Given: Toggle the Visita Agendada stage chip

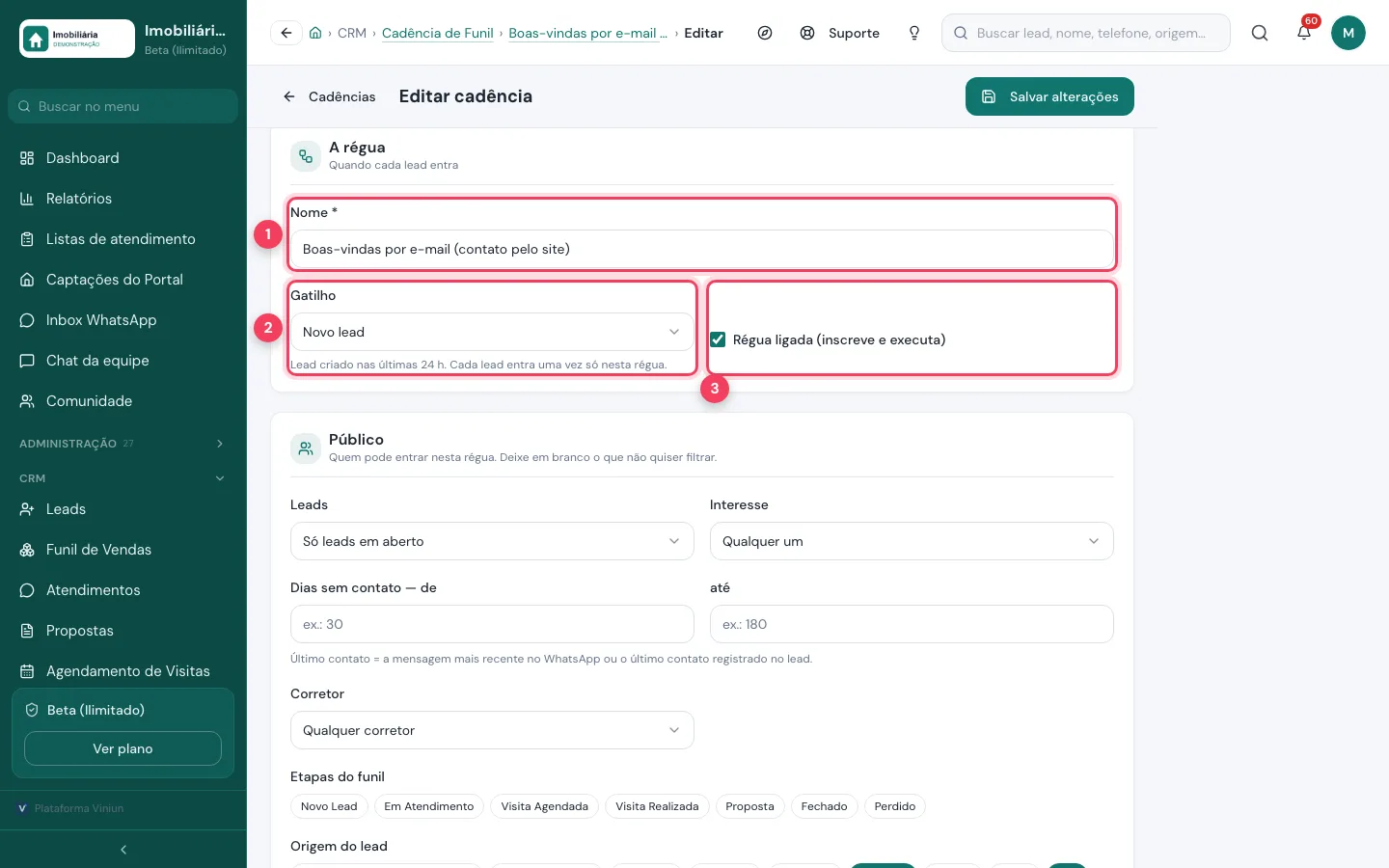Looking at the screenshot, I should tap(544, 806).
